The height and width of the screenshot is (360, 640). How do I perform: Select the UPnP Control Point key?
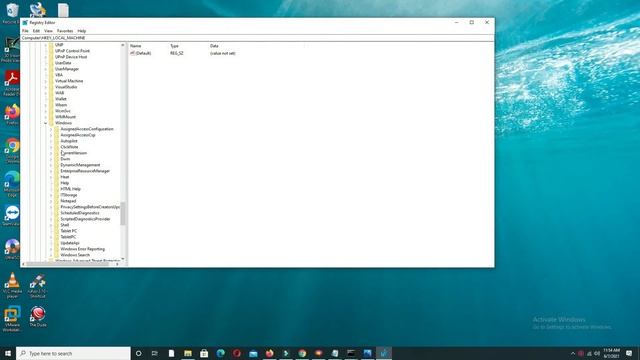point(72,51)
